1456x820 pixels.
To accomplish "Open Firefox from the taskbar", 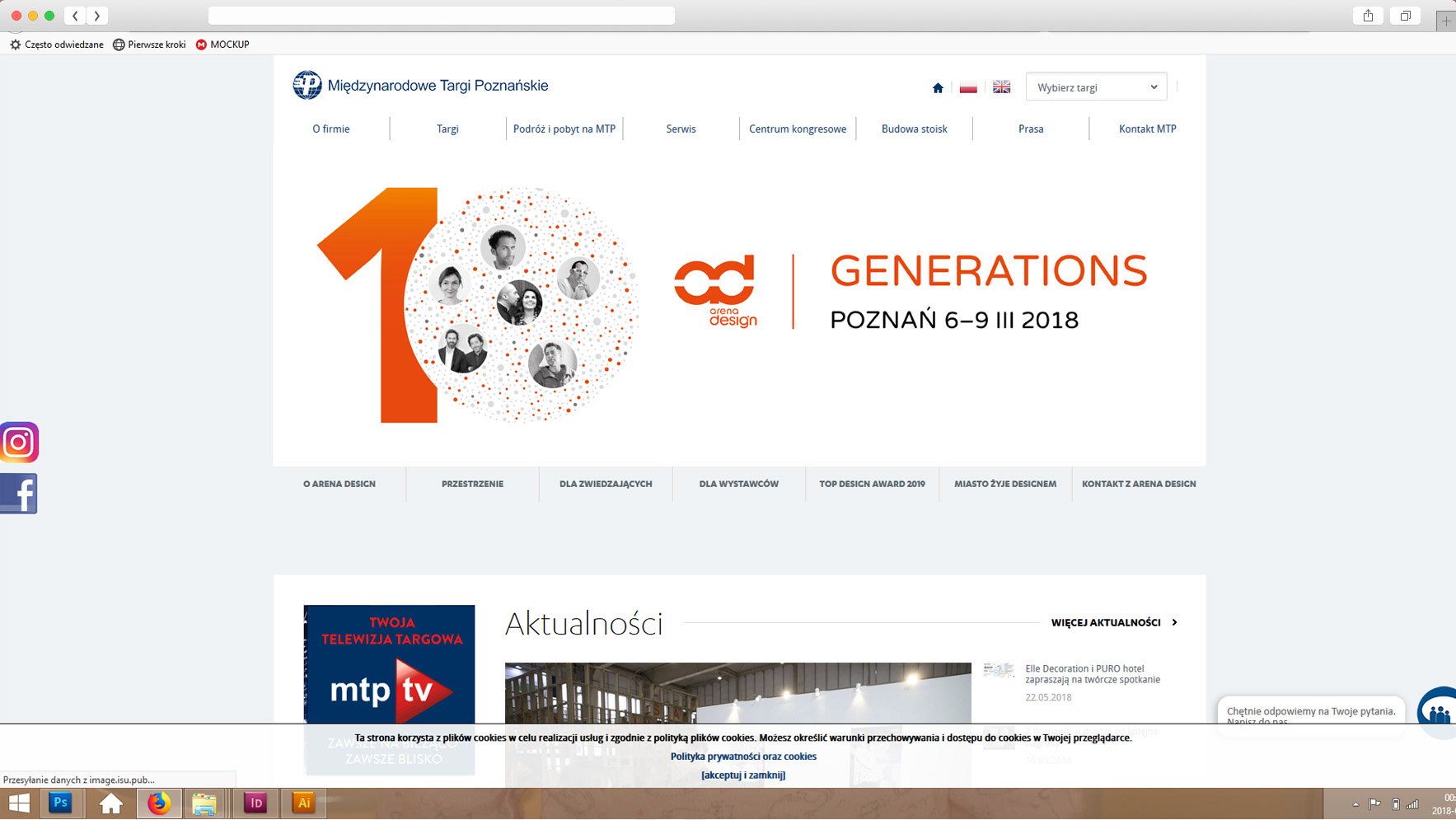I will [x=159, y=803].
